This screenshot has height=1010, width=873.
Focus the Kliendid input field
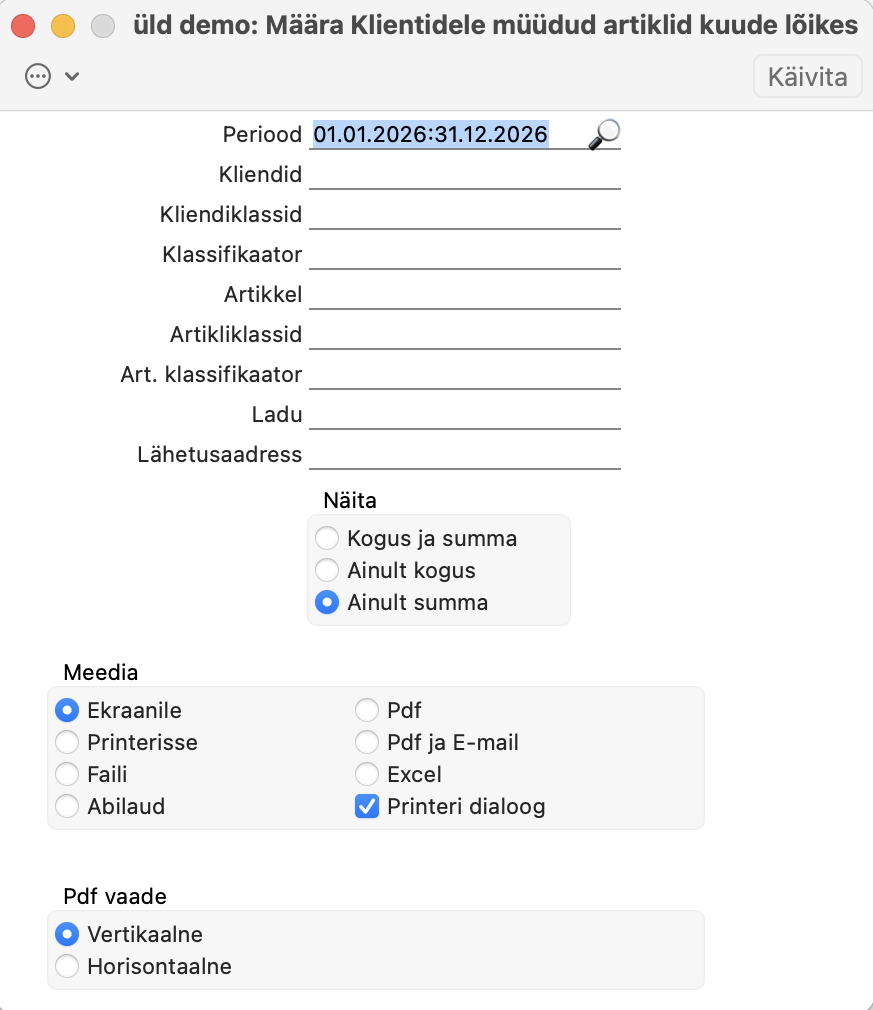pos(465,175)
